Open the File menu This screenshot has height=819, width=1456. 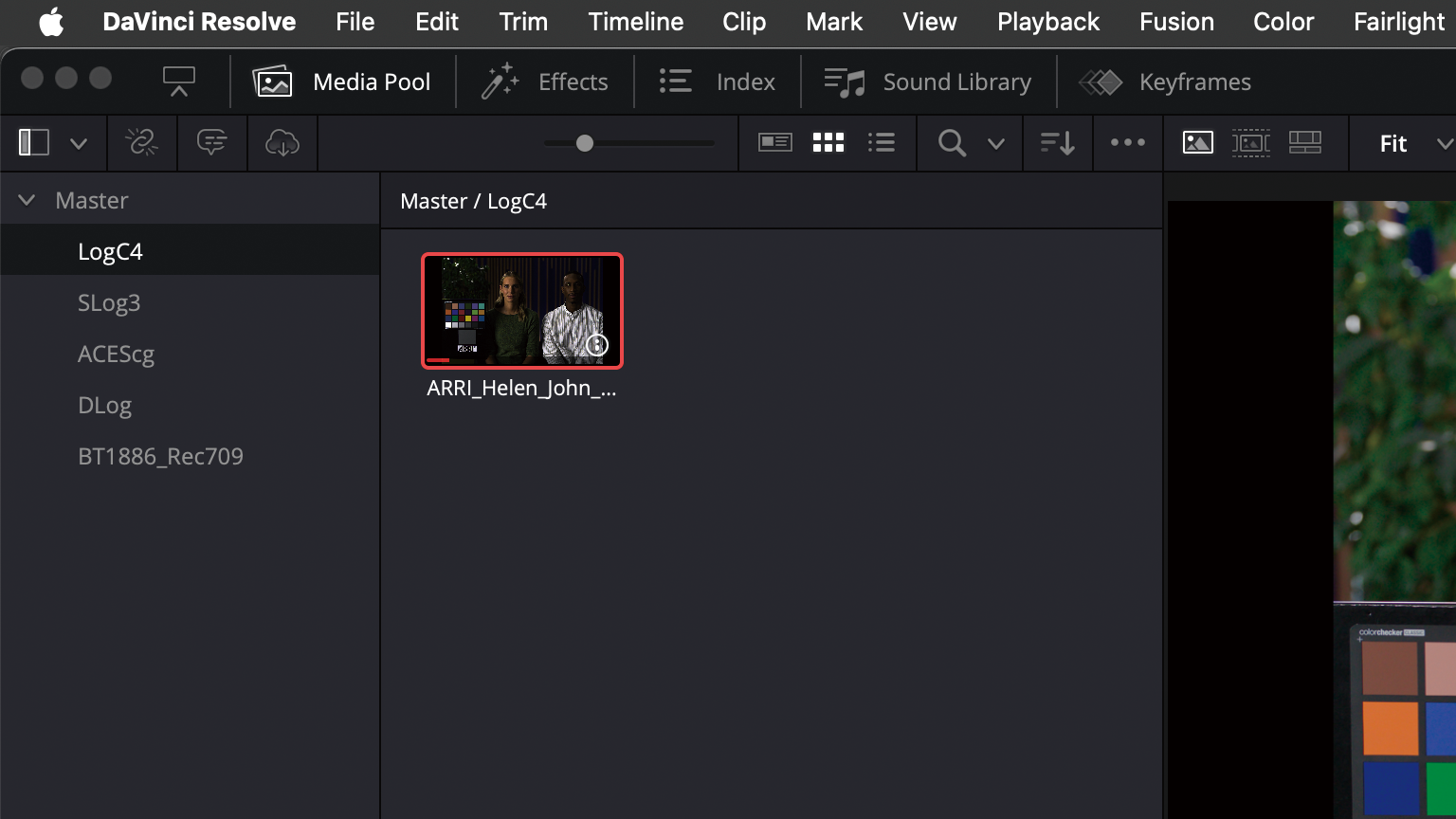point(355,22)
